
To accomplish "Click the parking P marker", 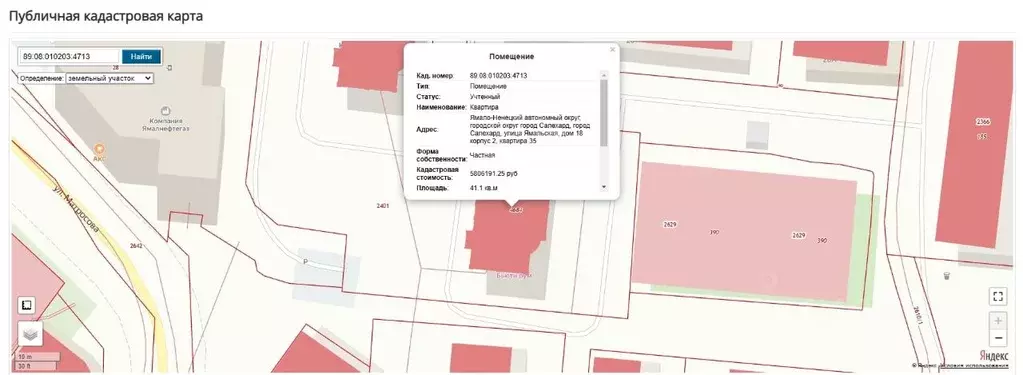I will [x=305, y=262].
